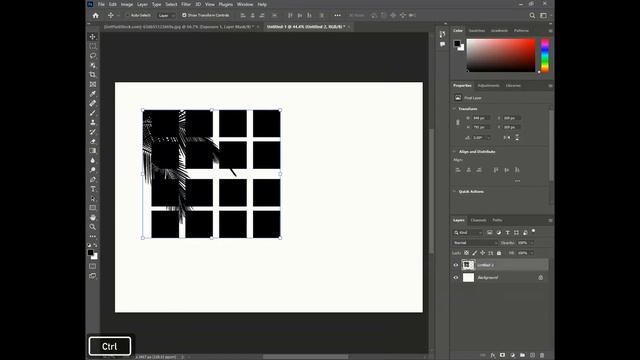Collapse the Quick Actions section
Screen dimensions: 640x360
tap(455, 191)
